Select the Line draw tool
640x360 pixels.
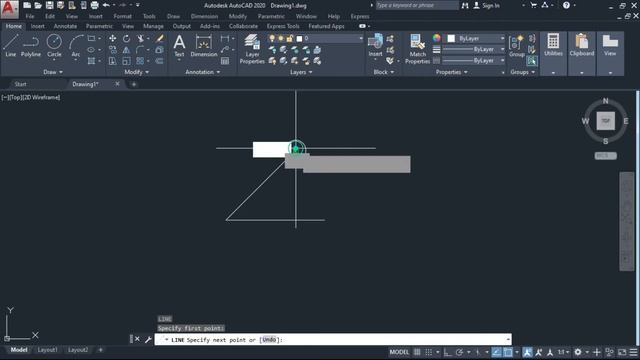tap(11, 45)
